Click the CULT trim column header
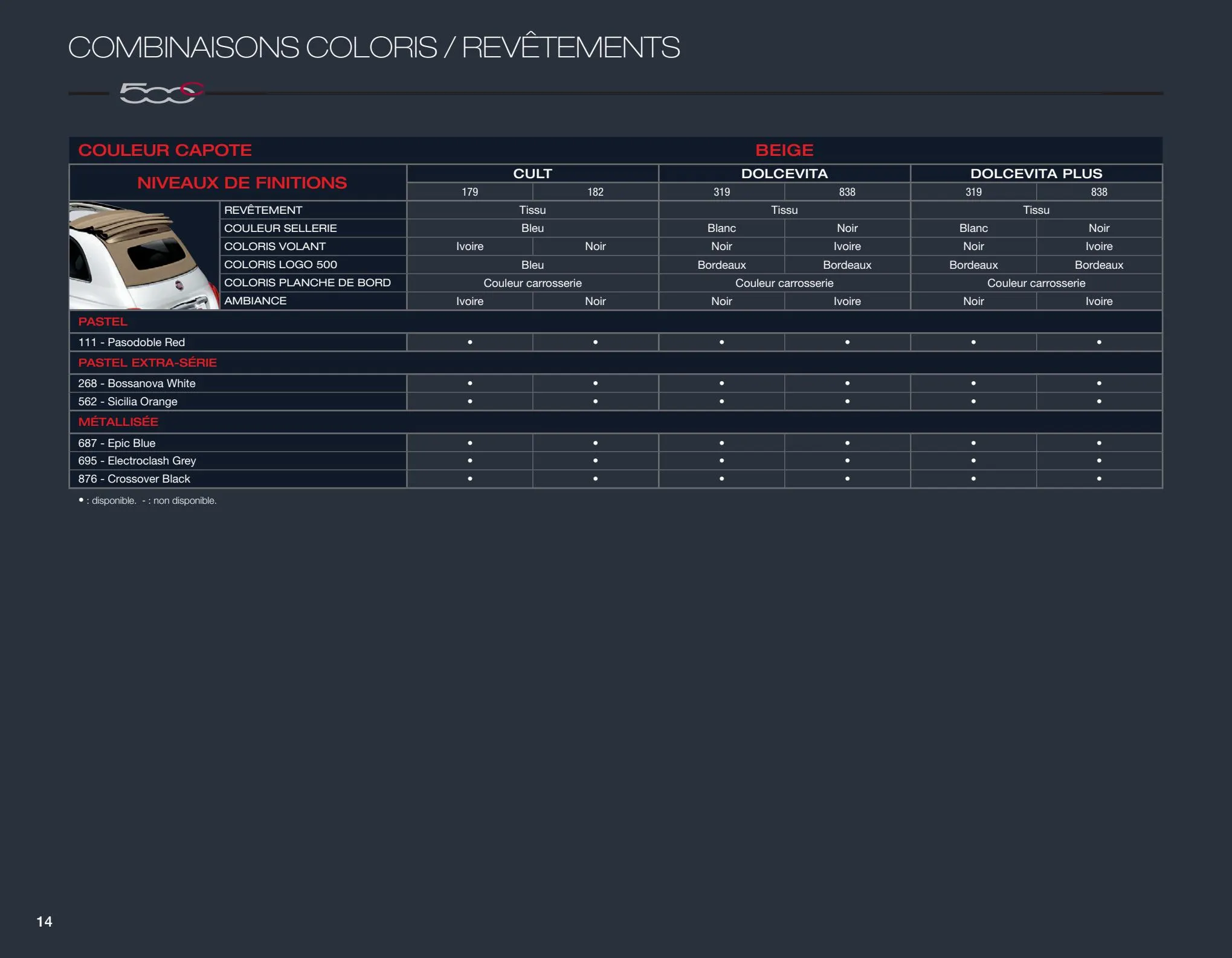1232x958 pixels. pyautogui.click(x=532, y=173)
